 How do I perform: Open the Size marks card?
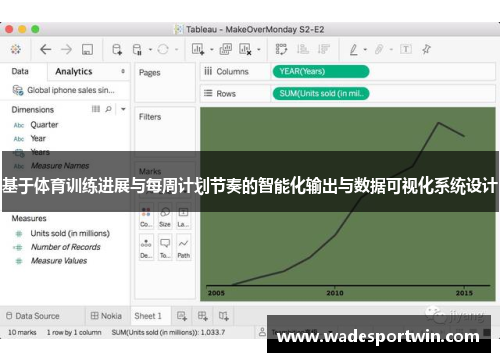tap(165, 216)
